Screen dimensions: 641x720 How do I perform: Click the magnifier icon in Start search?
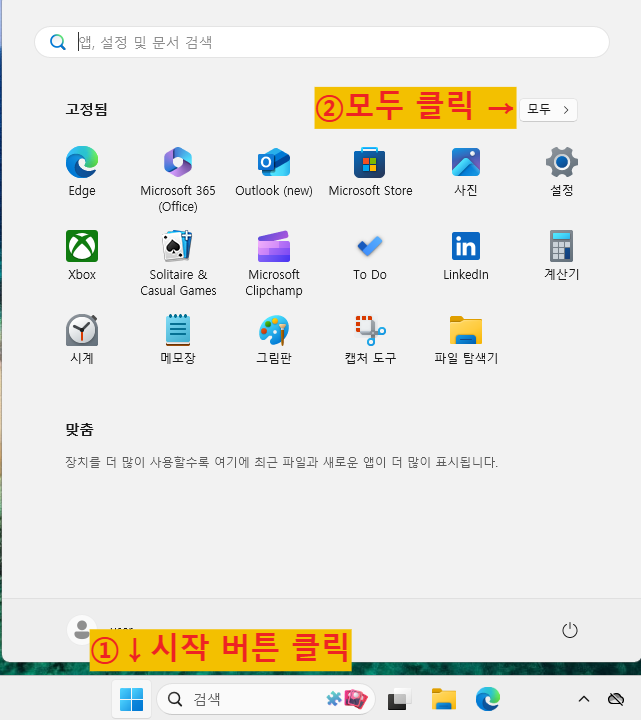click(58, 42)
